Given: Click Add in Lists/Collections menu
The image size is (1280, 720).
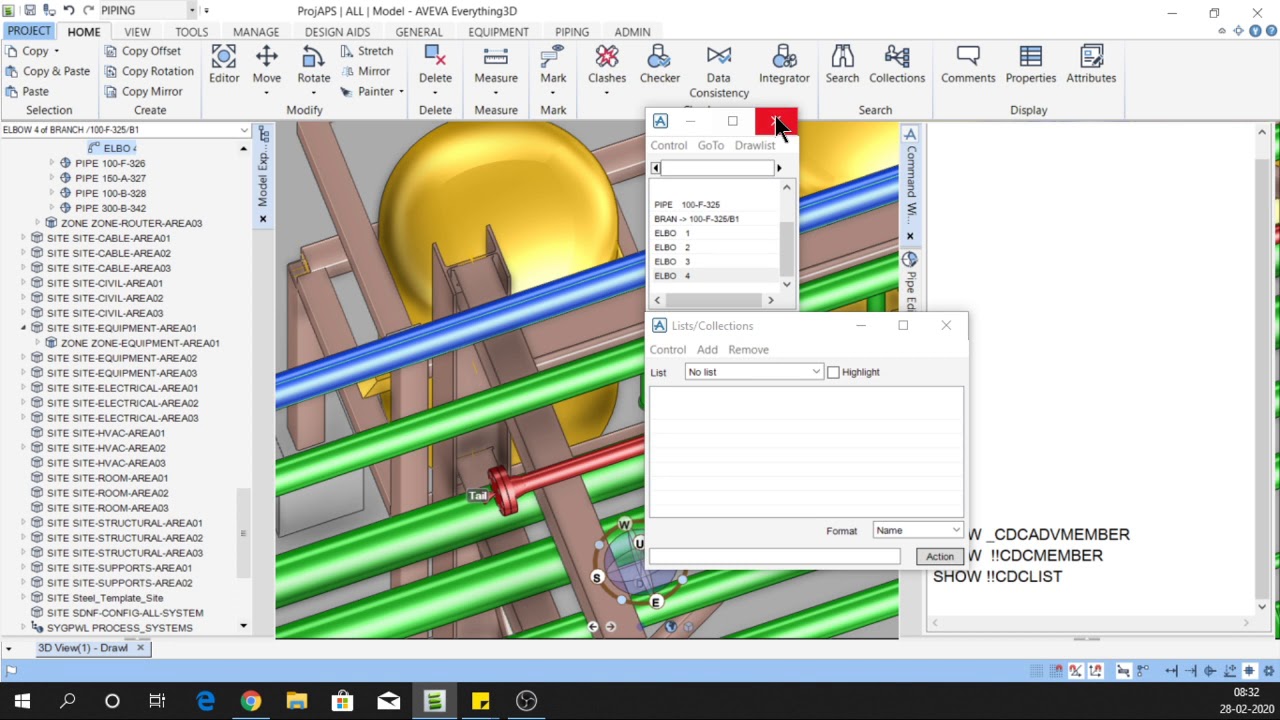Looking at the screenshot, I should pyautogui.click(x=707, y=350).
